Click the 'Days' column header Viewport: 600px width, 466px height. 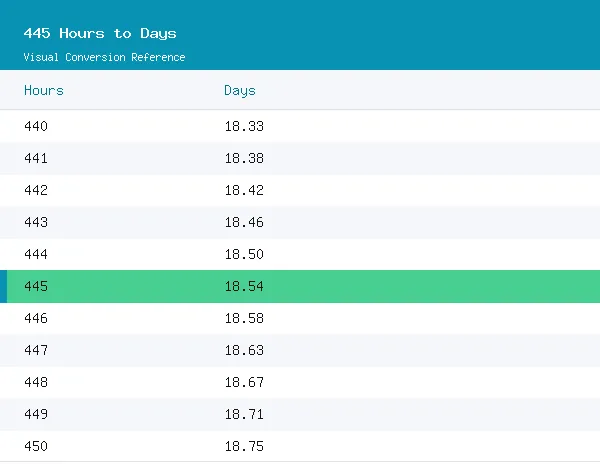(240, 91)
